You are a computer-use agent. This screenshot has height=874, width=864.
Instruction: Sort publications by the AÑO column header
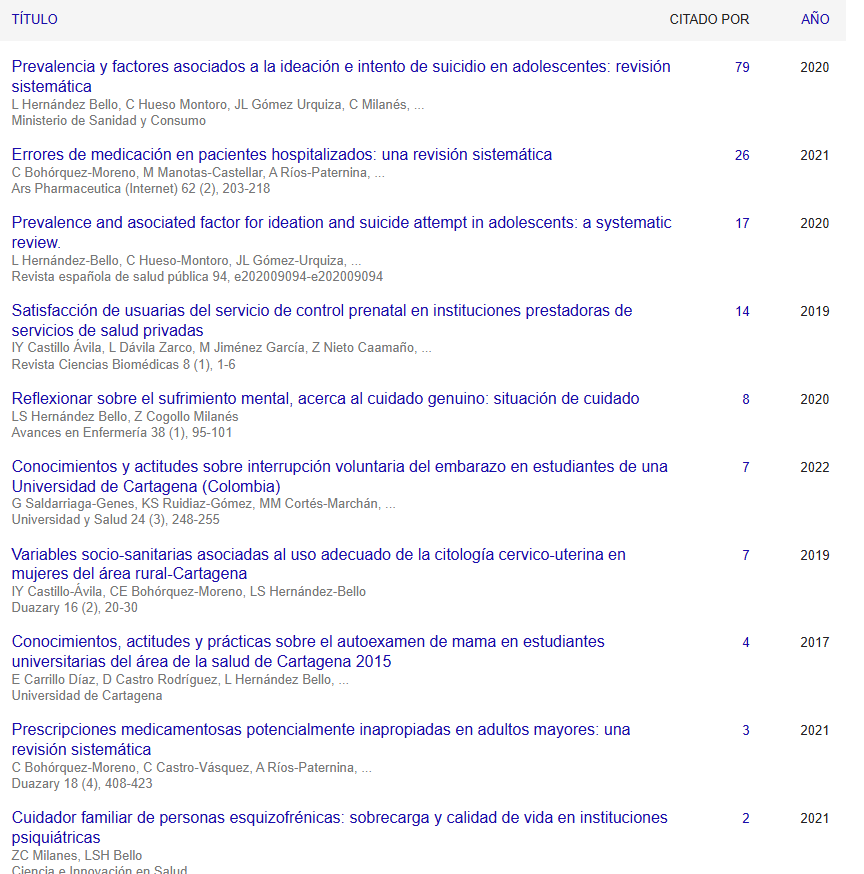click(815, 19)
